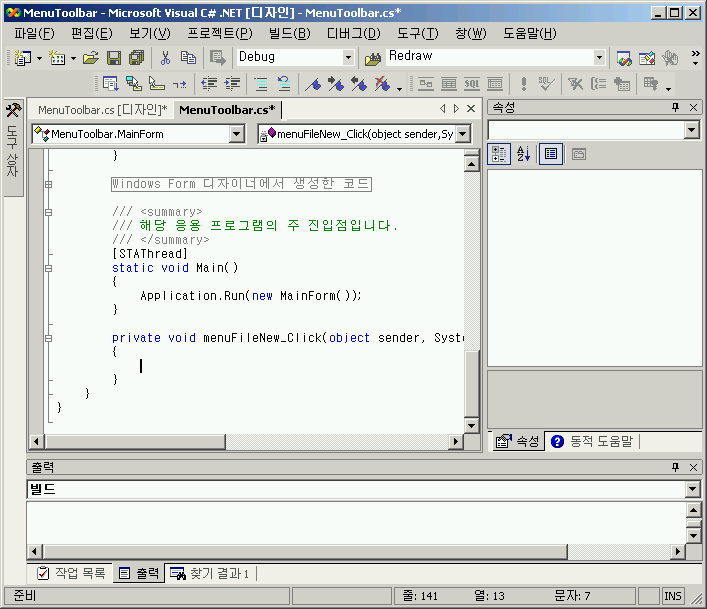Click the Find in Files icon next to Redraw
The image size is (707, 609).
pos(373,59)
